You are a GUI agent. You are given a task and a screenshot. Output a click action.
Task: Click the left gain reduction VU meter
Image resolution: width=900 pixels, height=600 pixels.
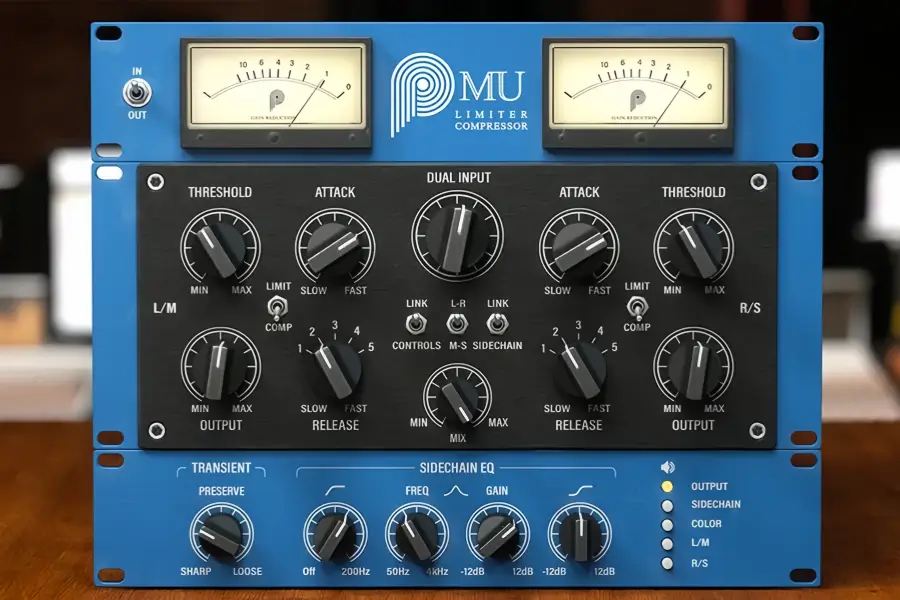pos(276,93)
